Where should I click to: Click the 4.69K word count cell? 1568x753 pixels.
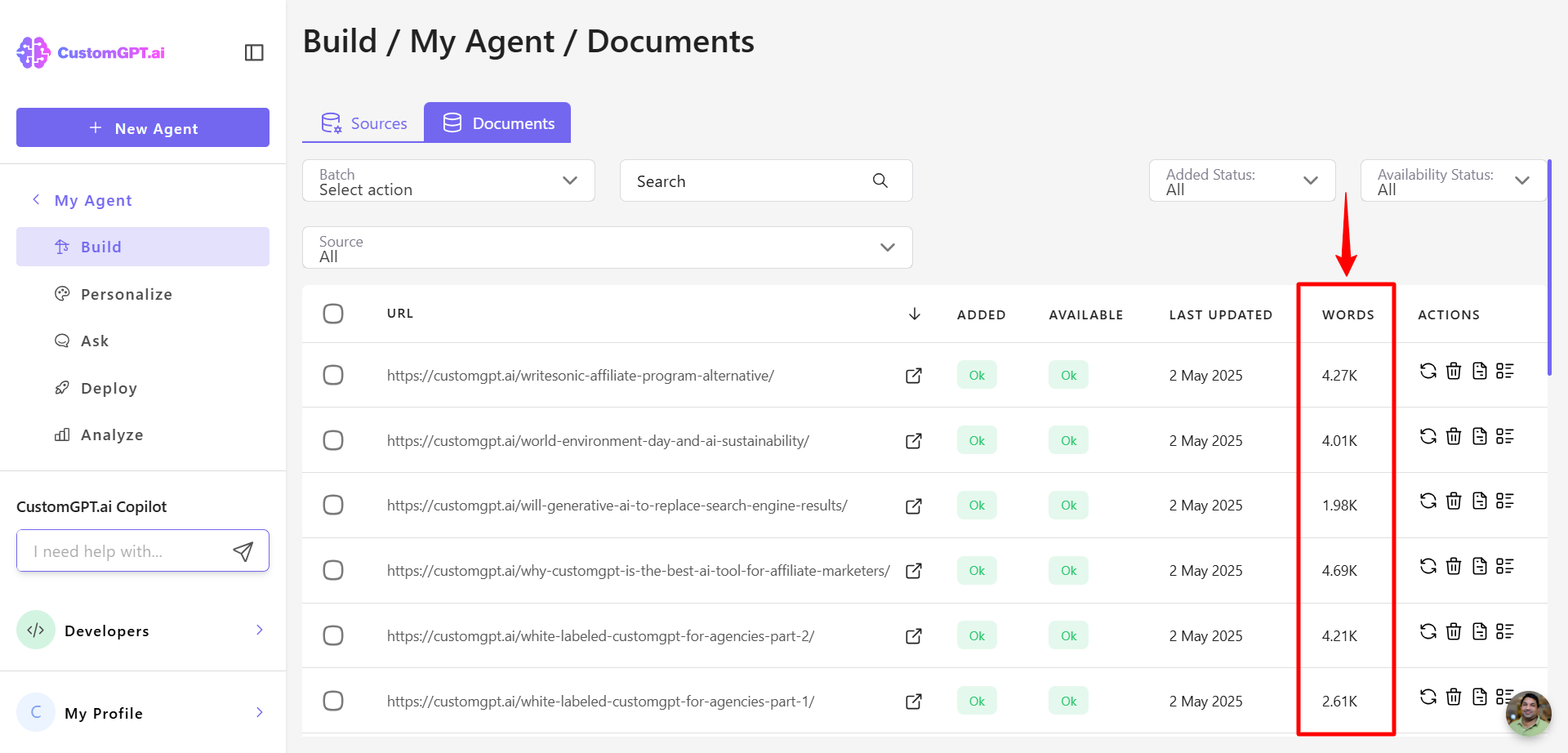(x=1340, y=571)
